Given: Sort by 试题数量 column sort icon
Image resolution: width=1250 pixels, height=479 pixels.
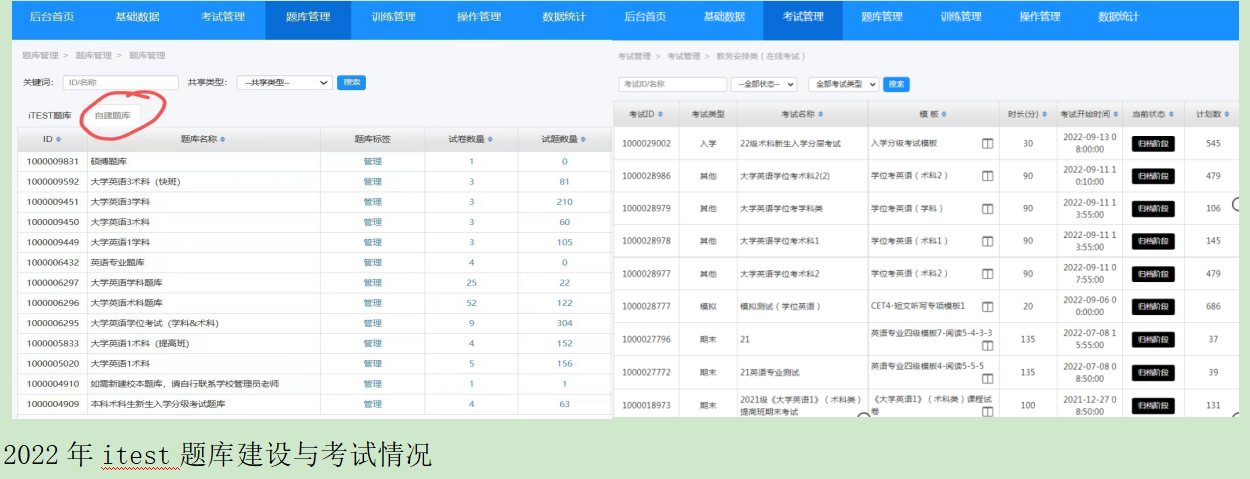Looking at the screenshot, I should 584,139.
